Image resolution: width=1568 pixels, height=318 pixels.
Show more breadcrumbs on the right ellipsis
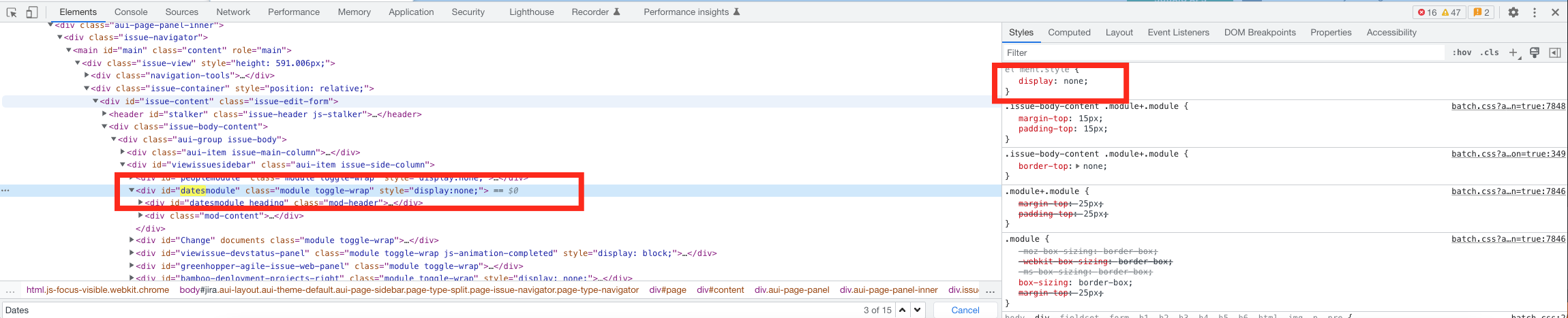[x=990, y=290]
